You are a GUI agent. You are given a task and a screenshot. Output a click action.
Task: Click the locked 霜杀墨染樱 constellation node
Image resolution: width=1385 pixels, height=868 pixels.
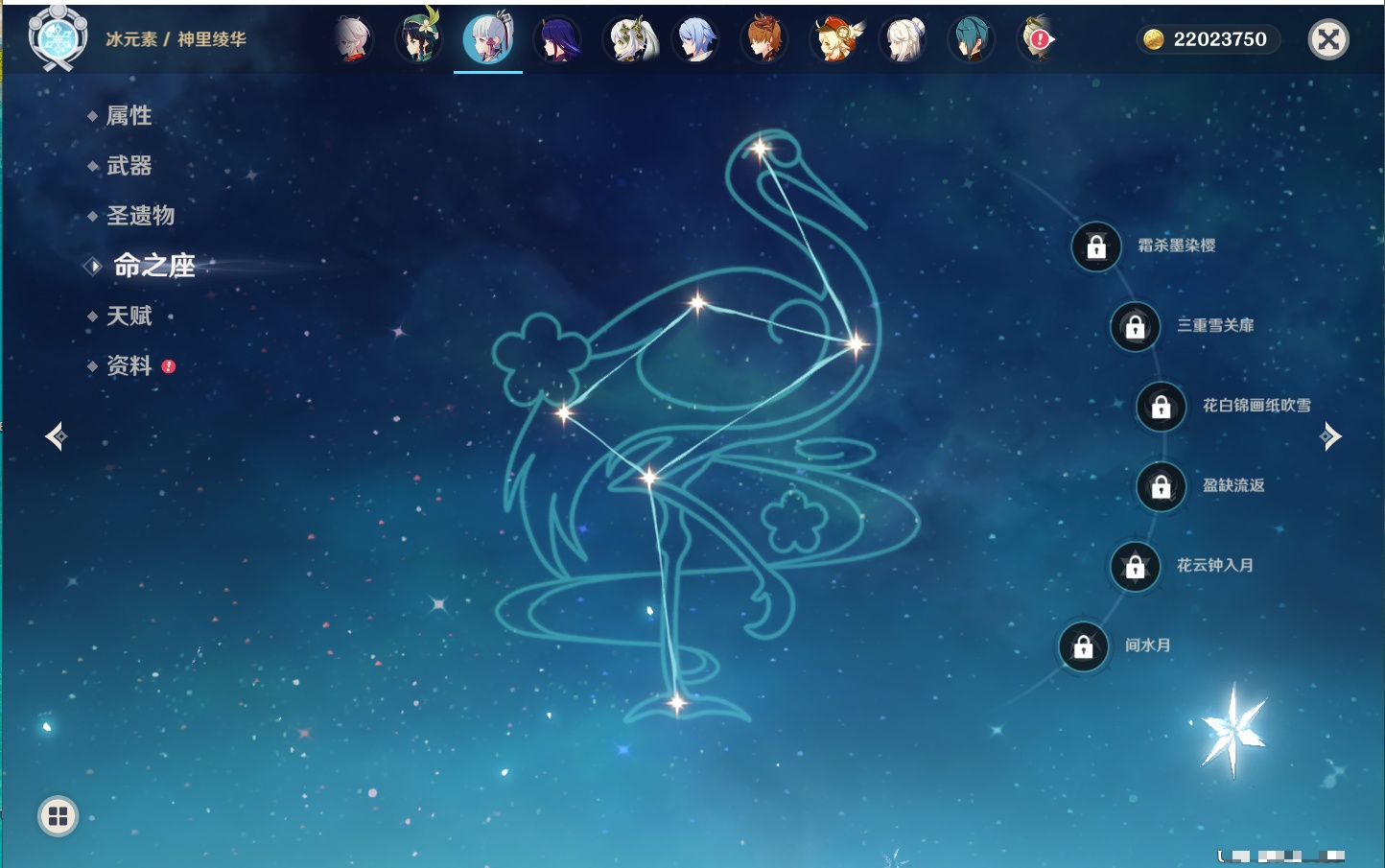1096,246
